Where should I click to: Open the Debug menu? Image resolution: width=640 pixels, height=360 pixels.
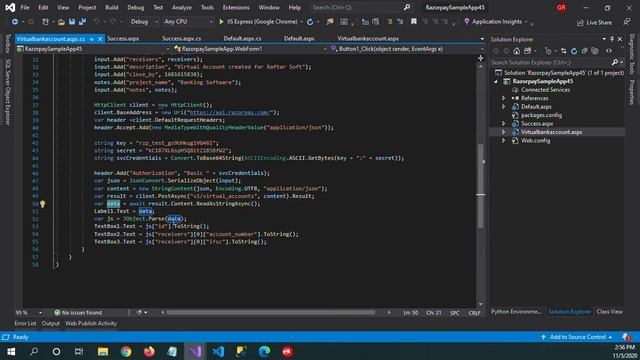136,8
